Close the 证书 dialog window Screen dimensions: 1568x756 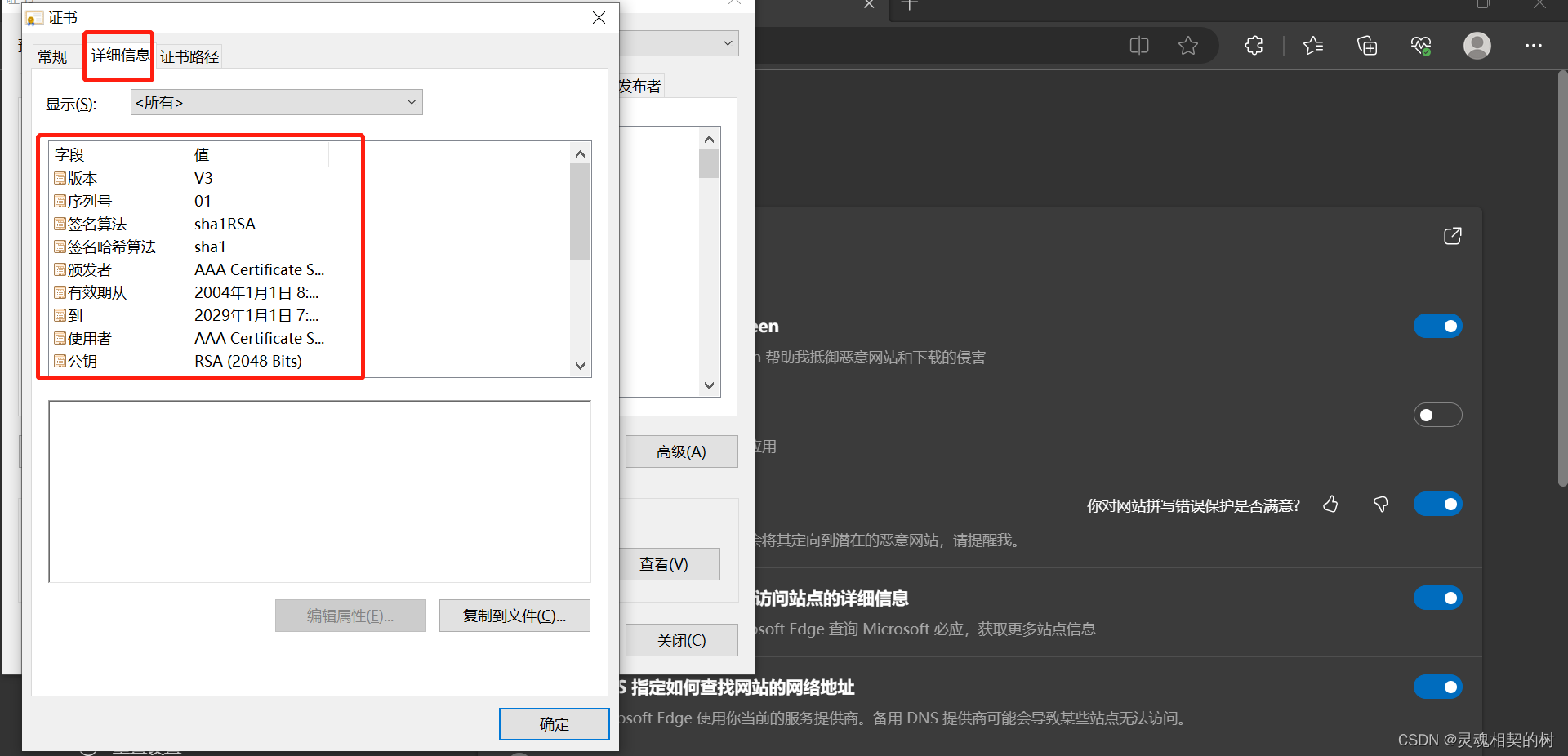coord(599,17)
